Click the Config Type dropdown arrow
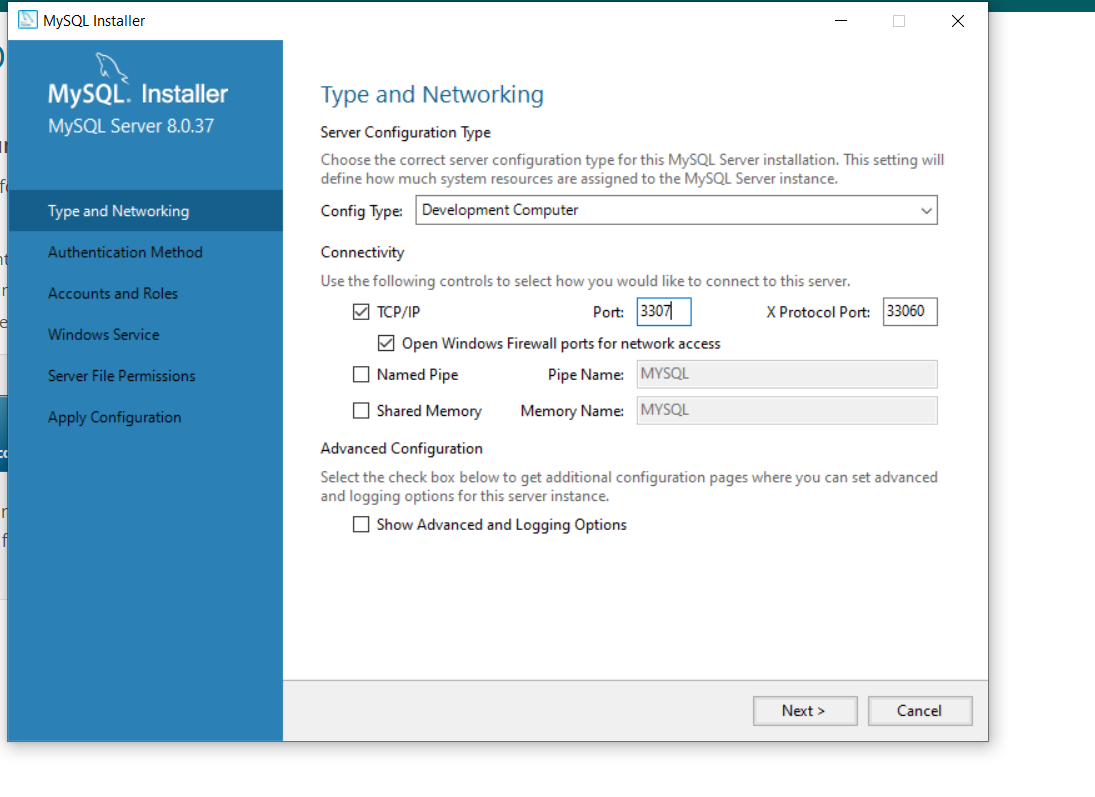 (x=926, y=211)
